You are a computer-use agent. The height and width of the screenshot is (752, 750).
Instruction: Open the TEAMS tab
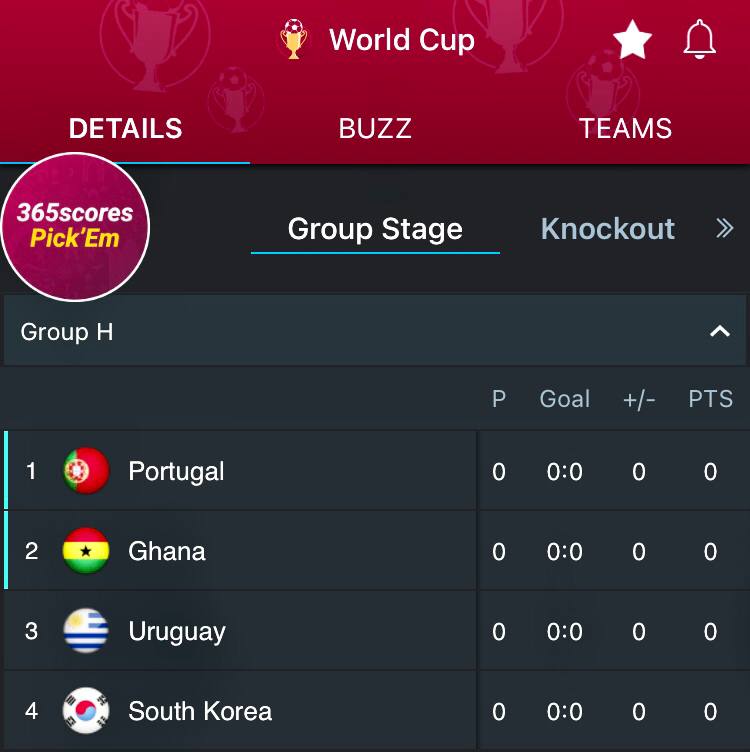point(625,128)
